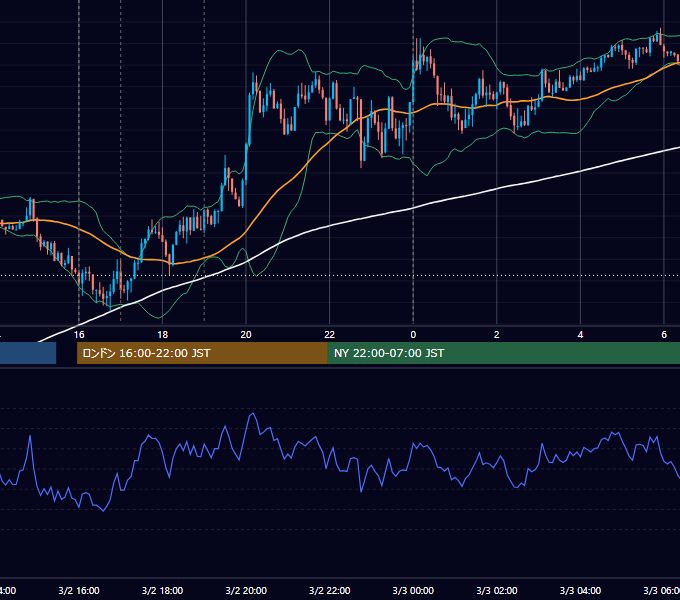Click the blue session bar left of ロンドン

[28, 353]
